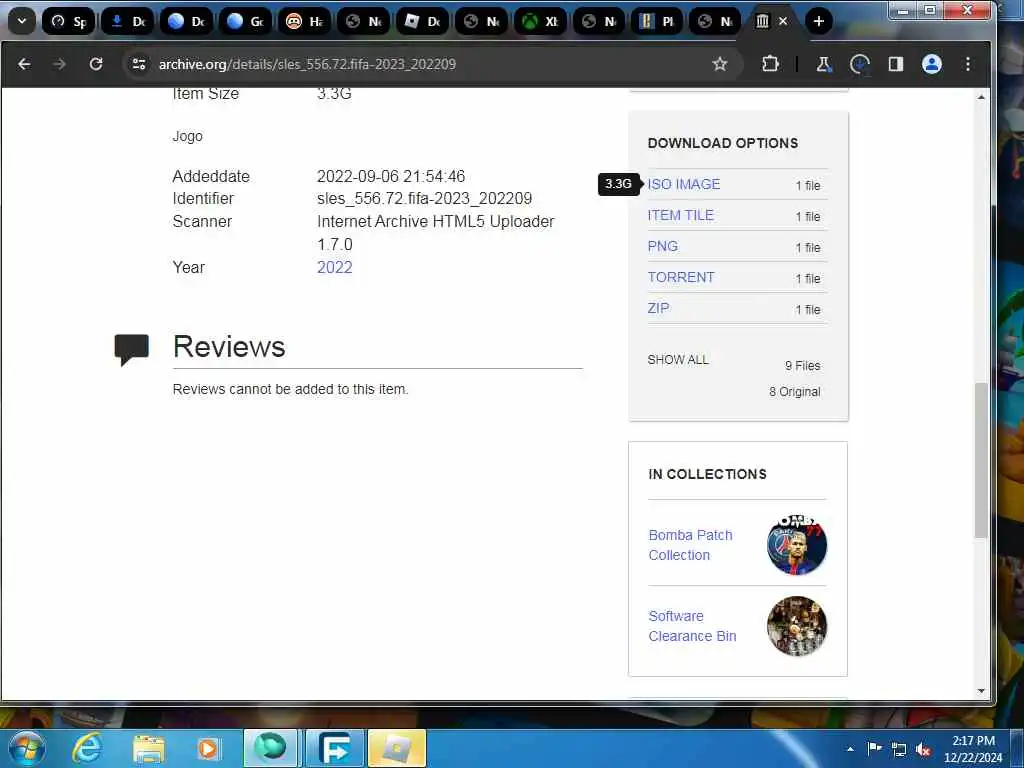This screenshot has width=1024, height=768.
Task: Click the '9 Files' count text
Action: click(x=803, y=366)
